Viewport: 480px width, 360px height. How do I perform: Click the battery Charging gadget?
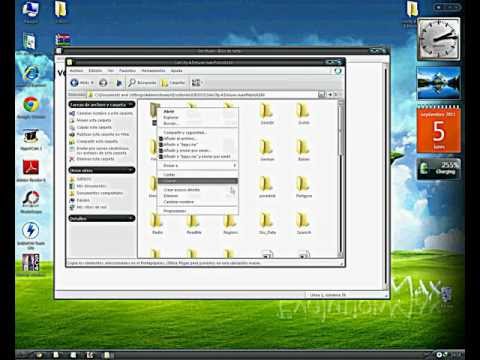[x=439, y=169]
